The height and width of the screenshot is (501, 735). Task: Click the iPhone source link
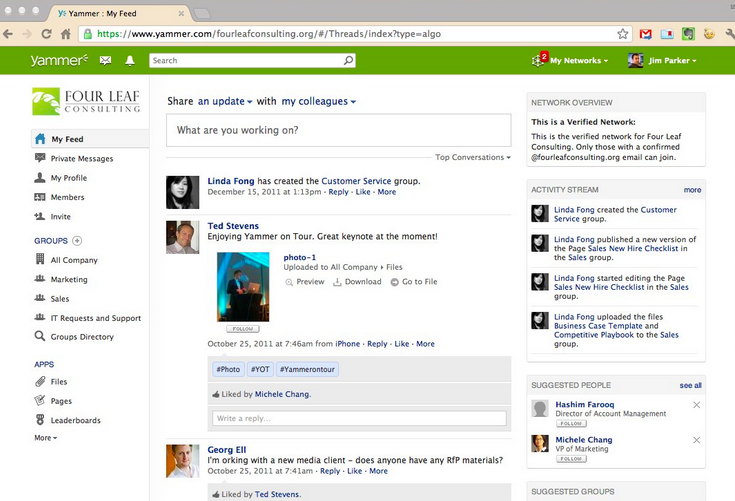tap(348, 344)
